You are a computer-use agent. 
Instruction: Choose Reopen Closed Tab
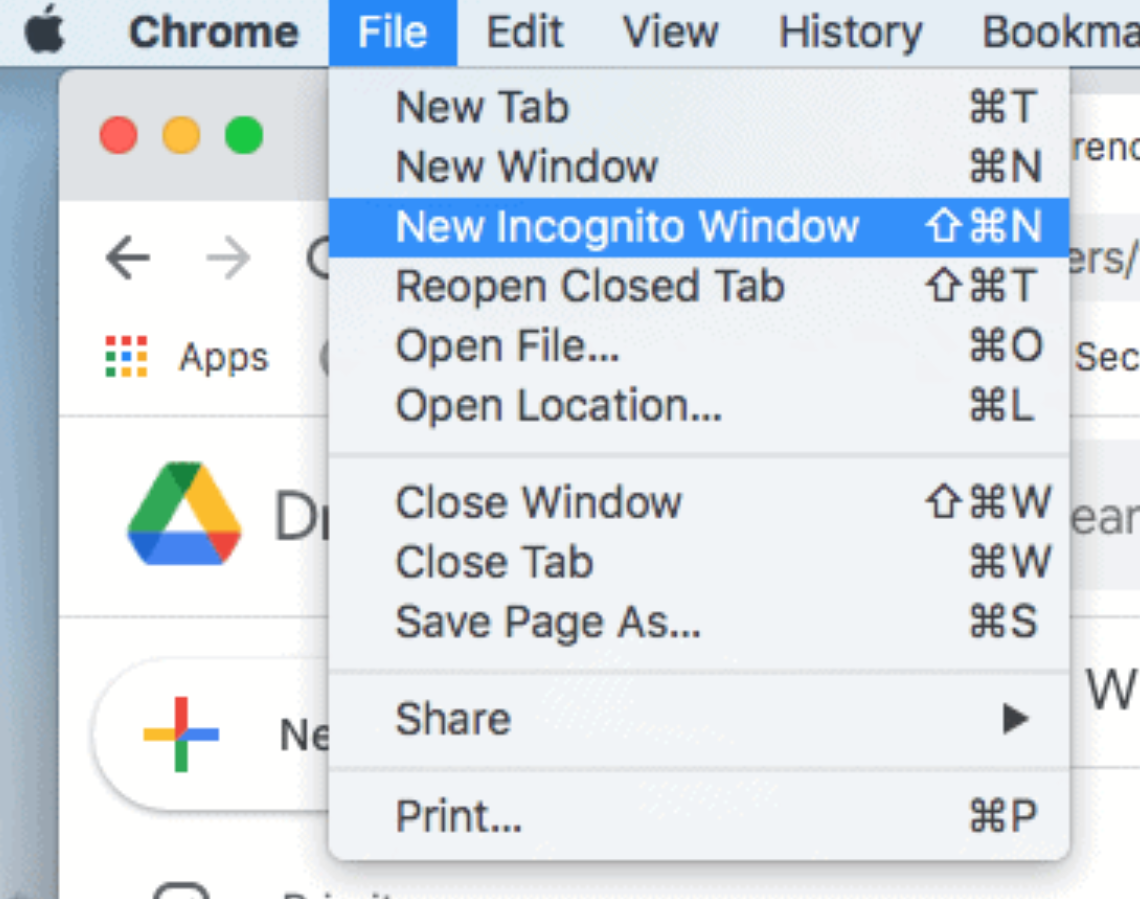[x=590, y=287]
